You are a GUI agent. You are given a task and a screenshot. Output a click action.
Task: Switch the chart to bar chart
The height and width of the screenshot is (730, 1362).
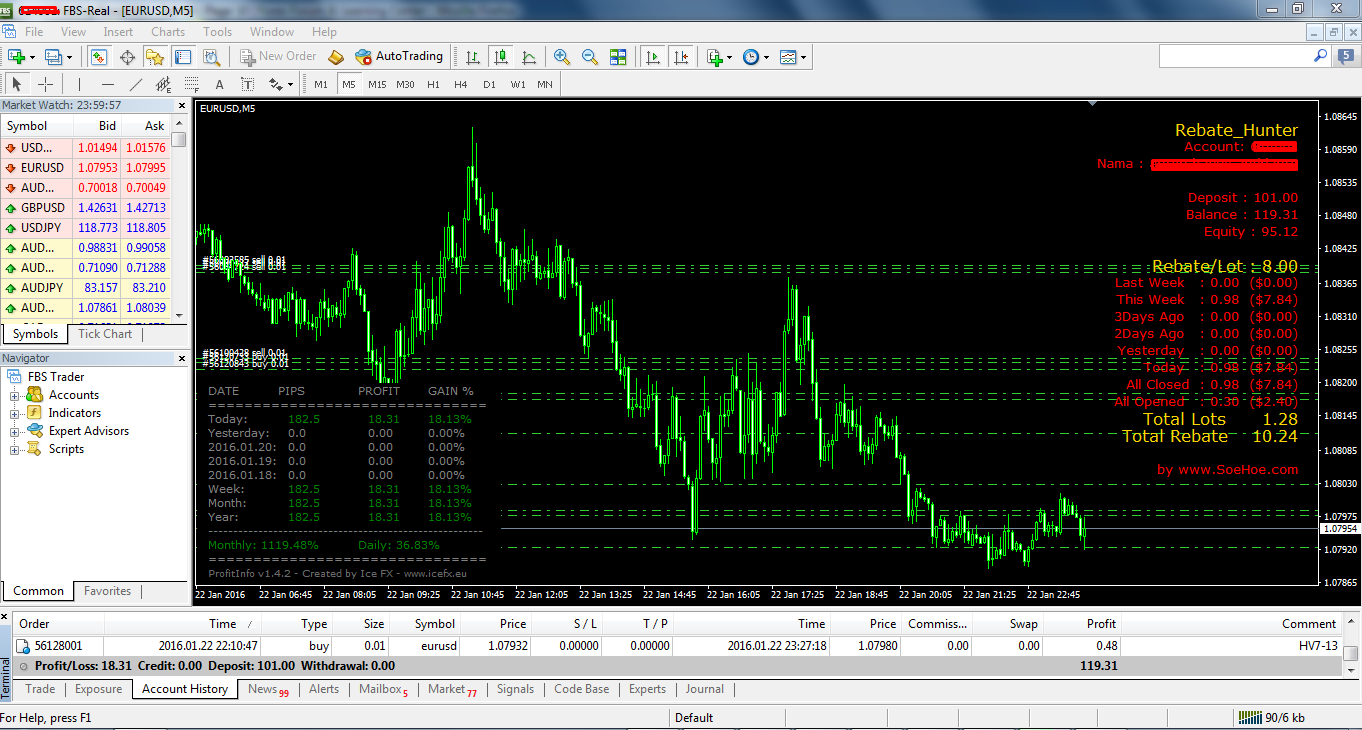473,57
